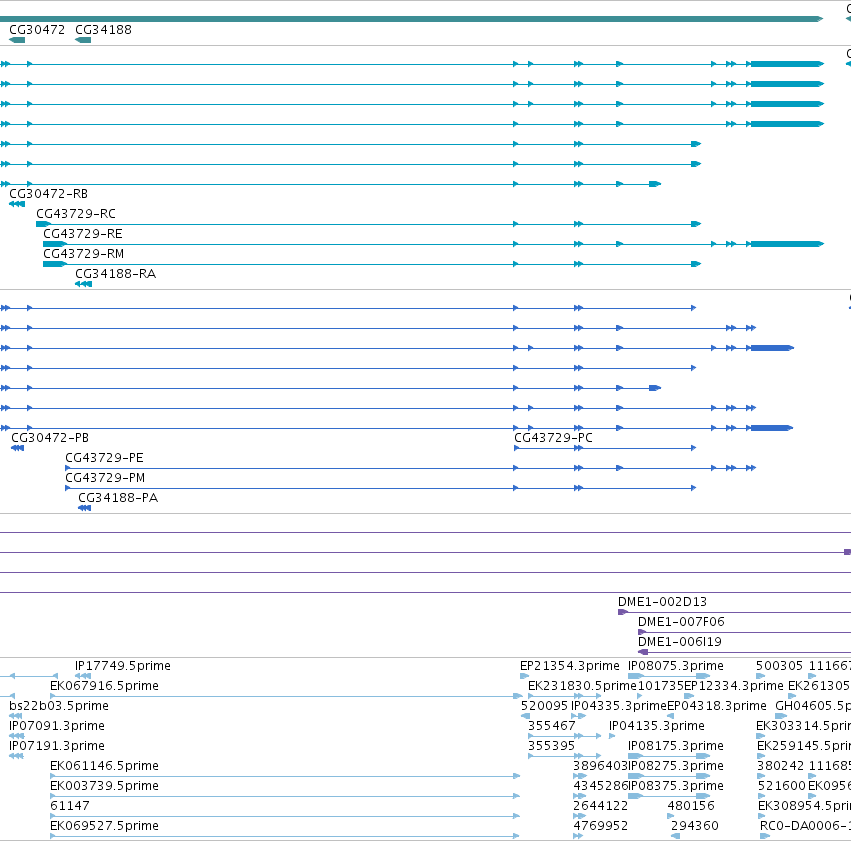Image resolution: width=851 pixels, height=841 pixels.
Task: Select the CG43729-PC protein label
Action: pos(553,438)
